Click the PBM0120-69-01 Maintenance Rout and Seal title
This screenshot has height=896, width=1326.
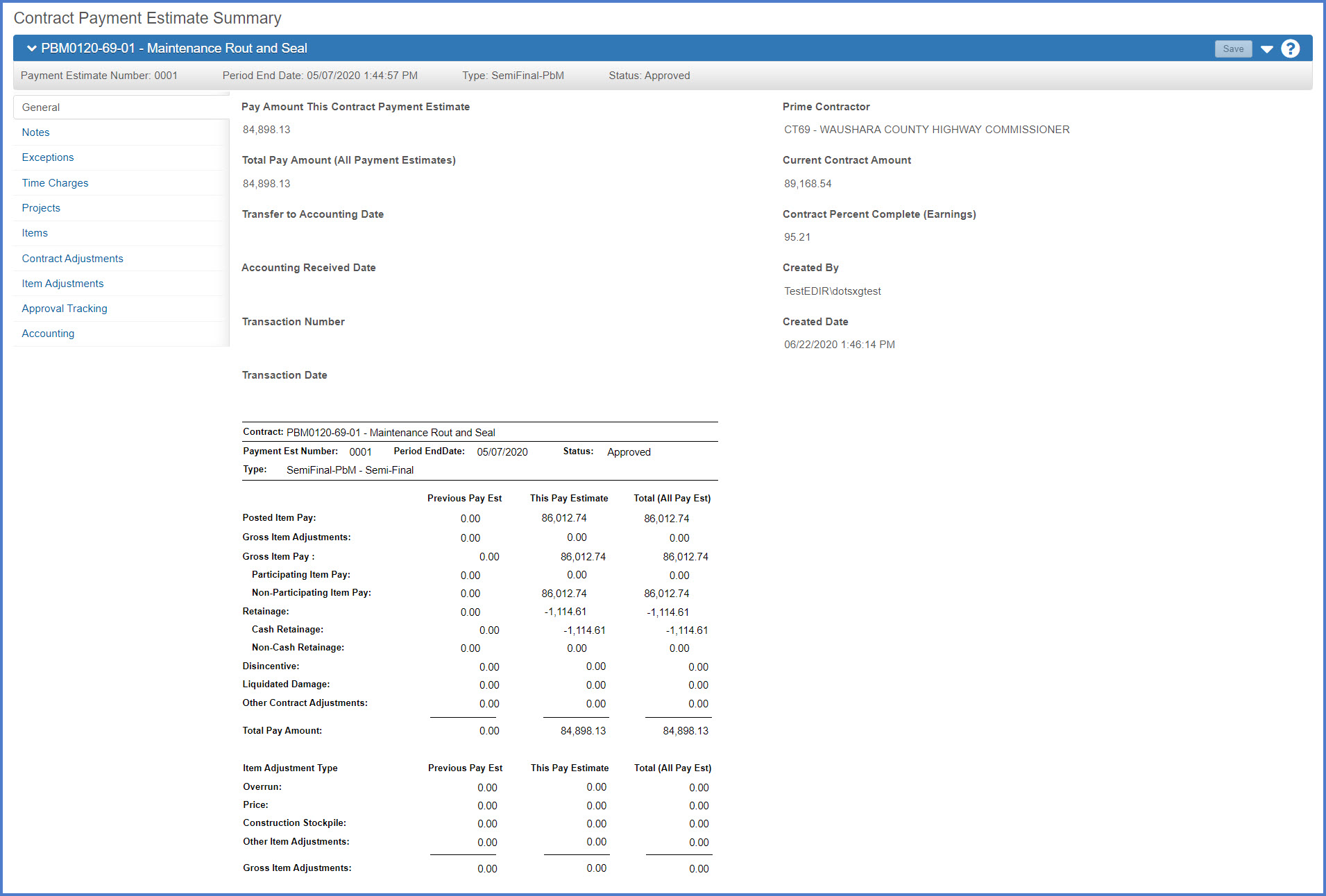click(x=174, y=48)
